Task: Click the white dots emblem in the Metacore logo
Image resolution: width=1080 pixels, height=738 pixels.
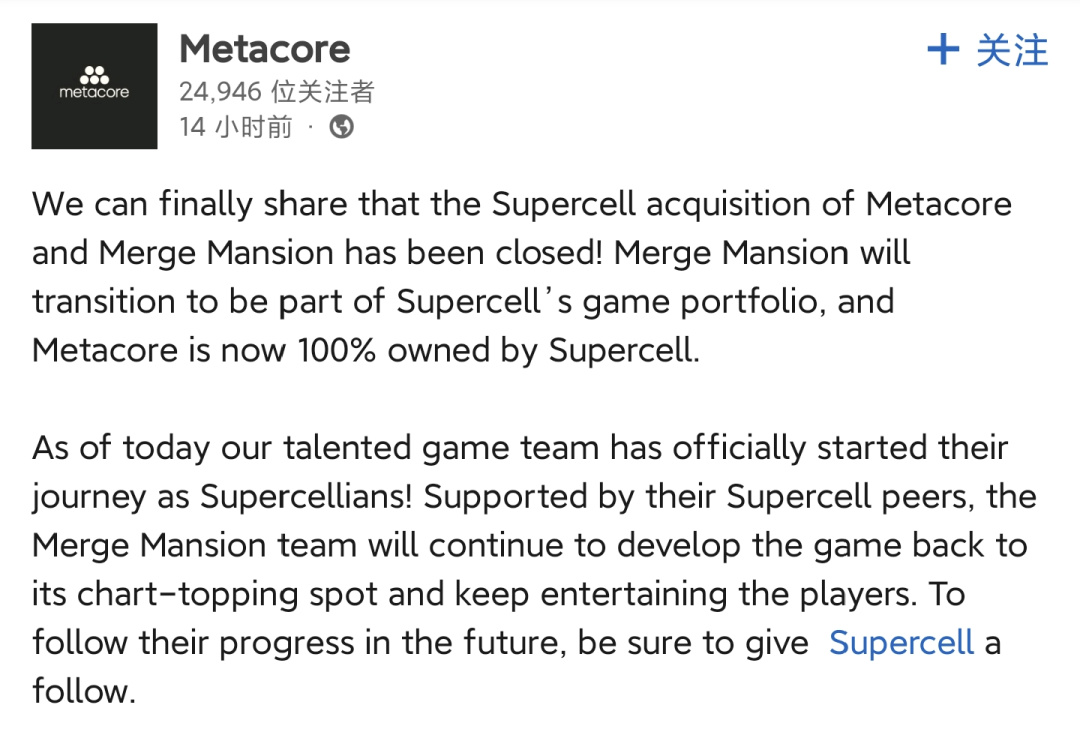Action: coord(94,74)
